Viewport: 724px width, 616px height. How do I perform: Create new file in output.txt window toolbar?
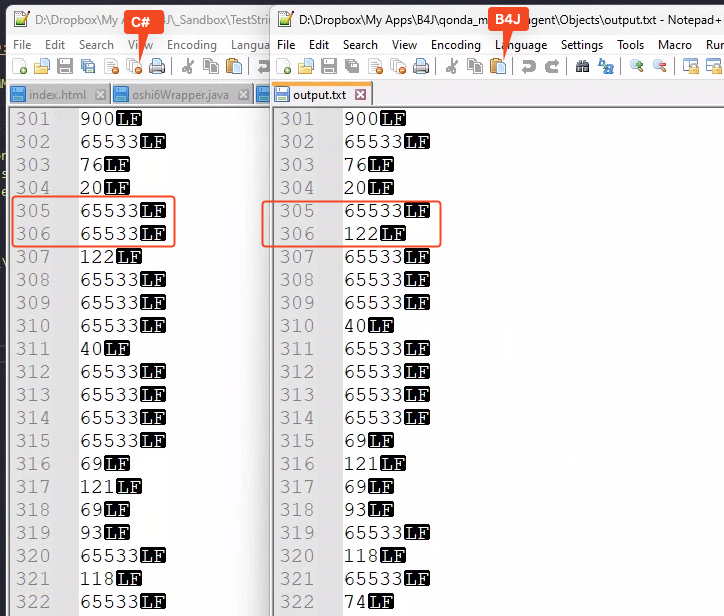click(x=283, y=66)
